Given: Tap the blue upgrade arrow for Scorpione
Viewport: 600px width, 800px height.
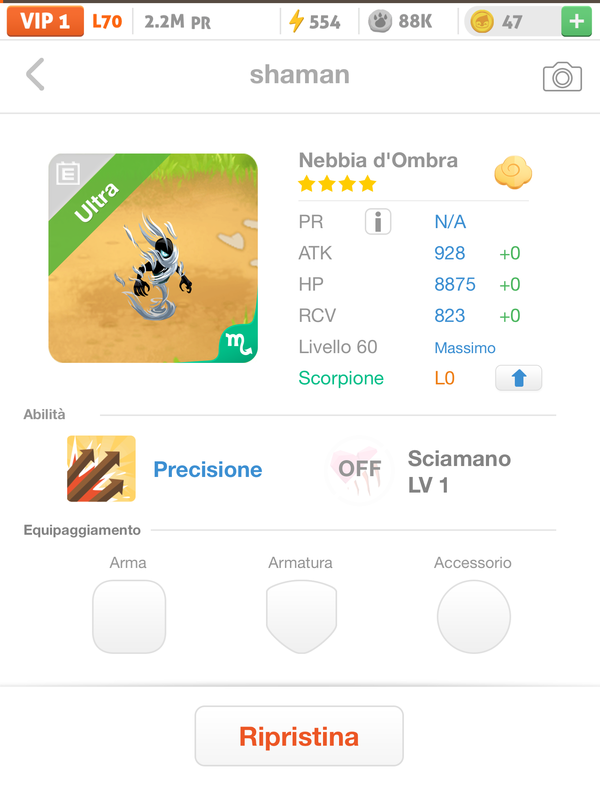Looking at the screenshot, I should [518, 378].
